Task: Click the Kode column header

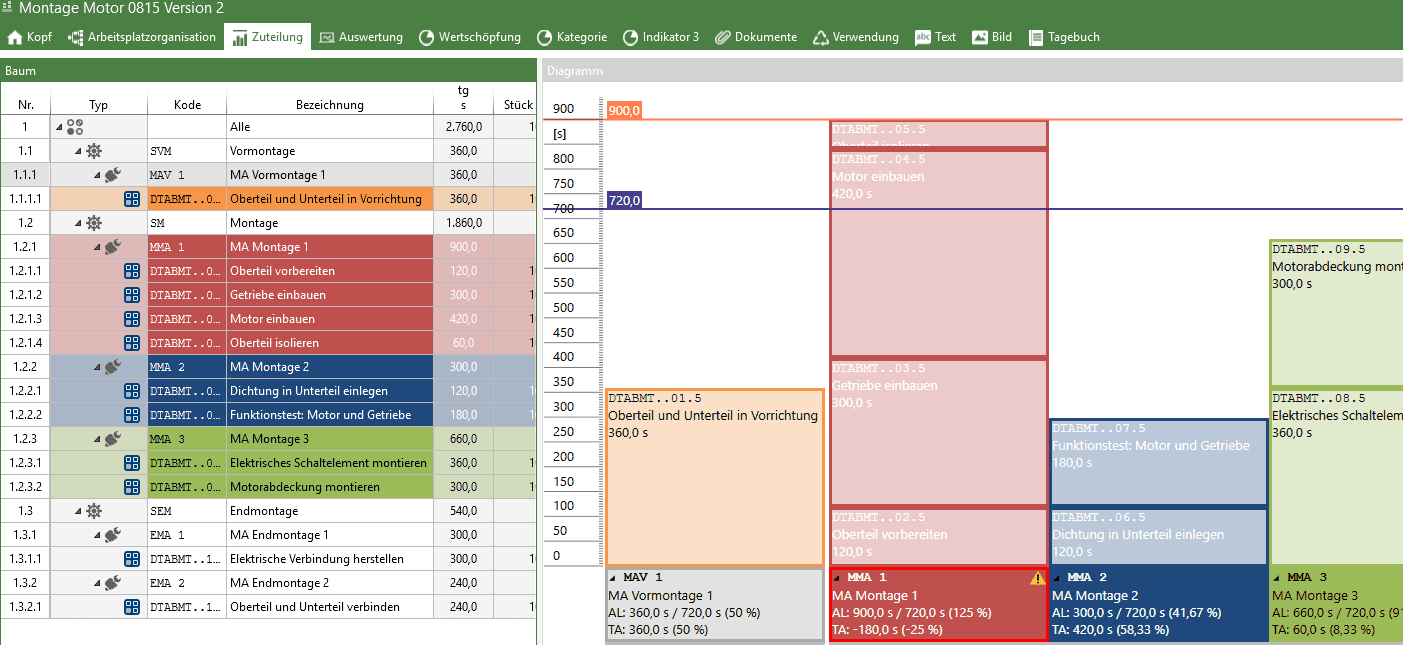Action: [x=187, y=104]
